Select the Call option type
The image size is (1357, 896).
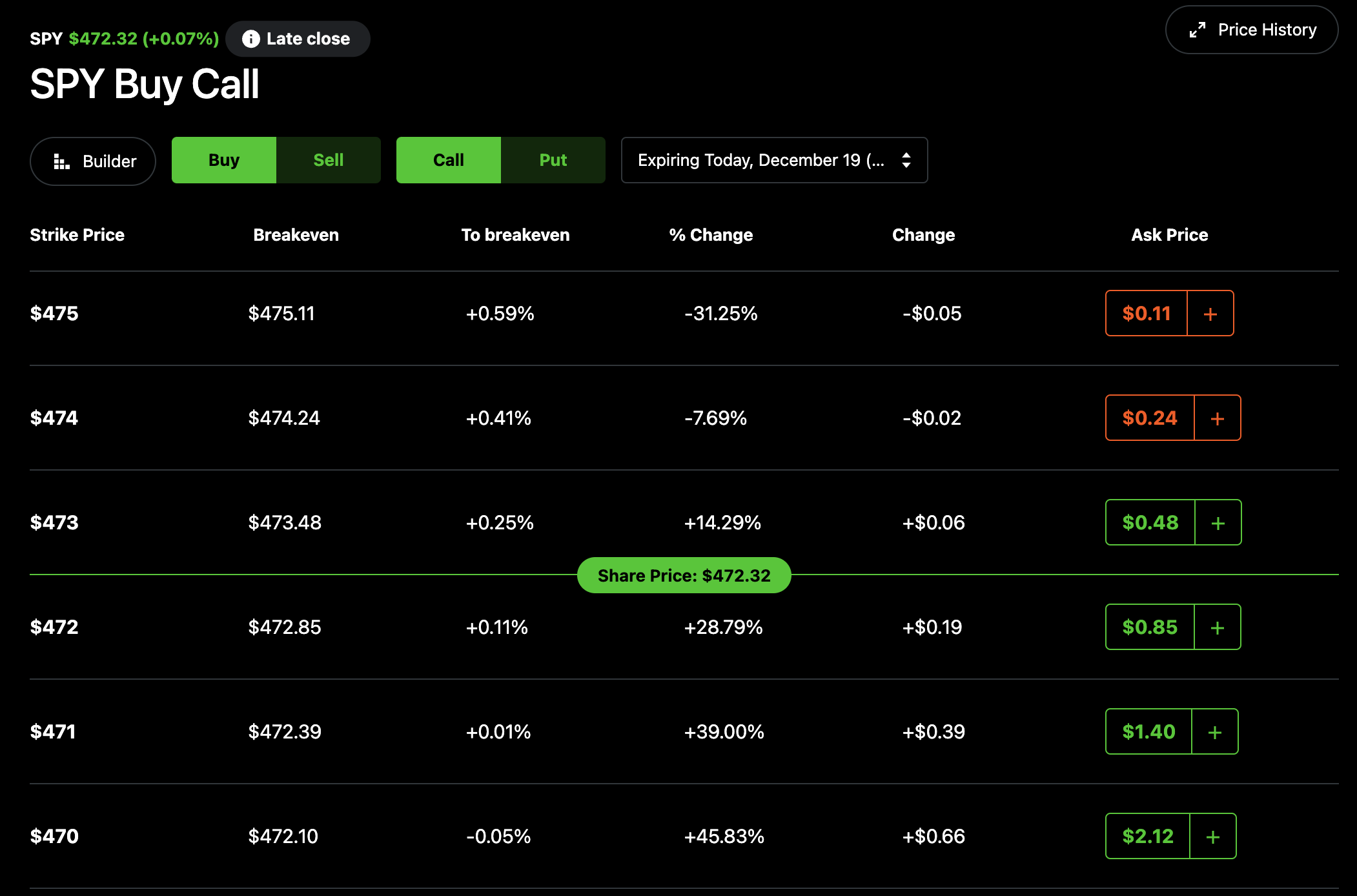[449, 160]
